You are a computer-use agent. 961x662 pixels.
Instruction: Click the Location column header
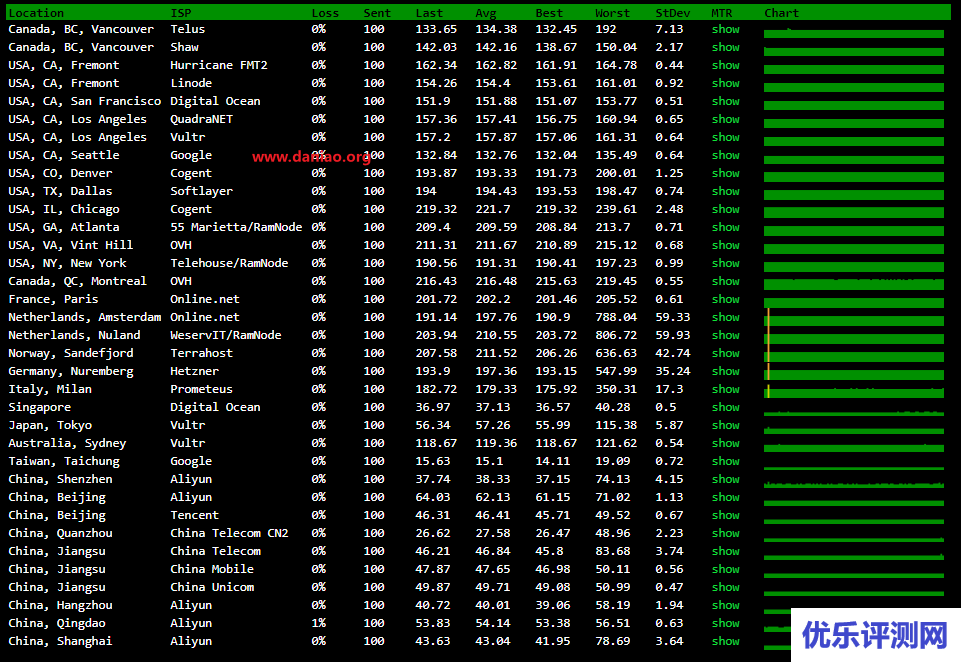point(36,13)
